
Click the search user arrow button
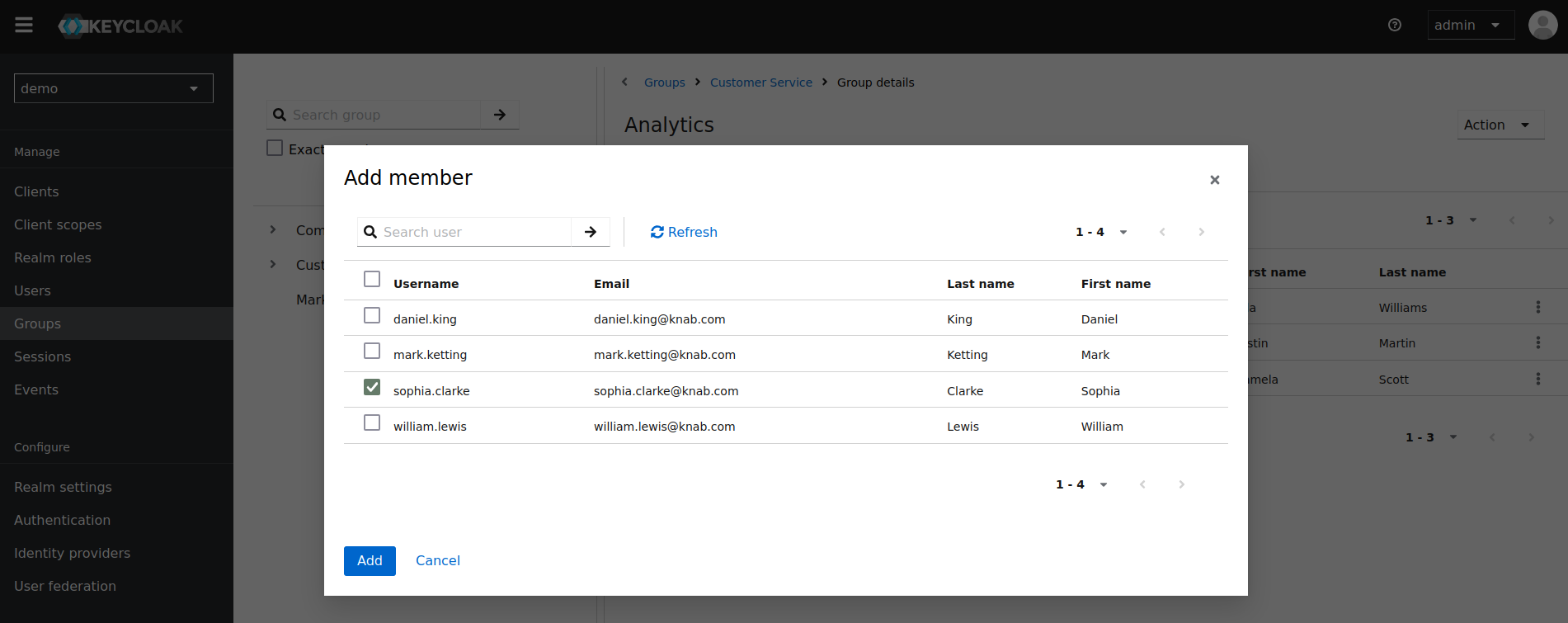[x=591, y=232]
